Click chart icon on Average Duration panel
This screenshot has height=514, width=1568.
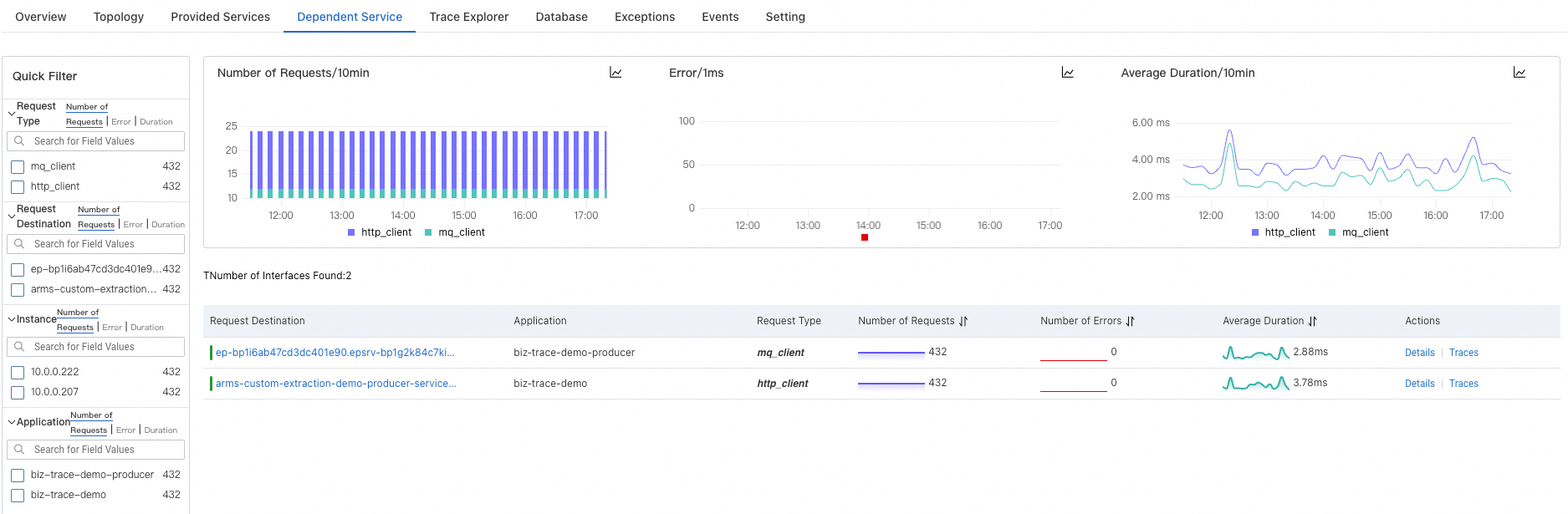[x=1519, y=74]
